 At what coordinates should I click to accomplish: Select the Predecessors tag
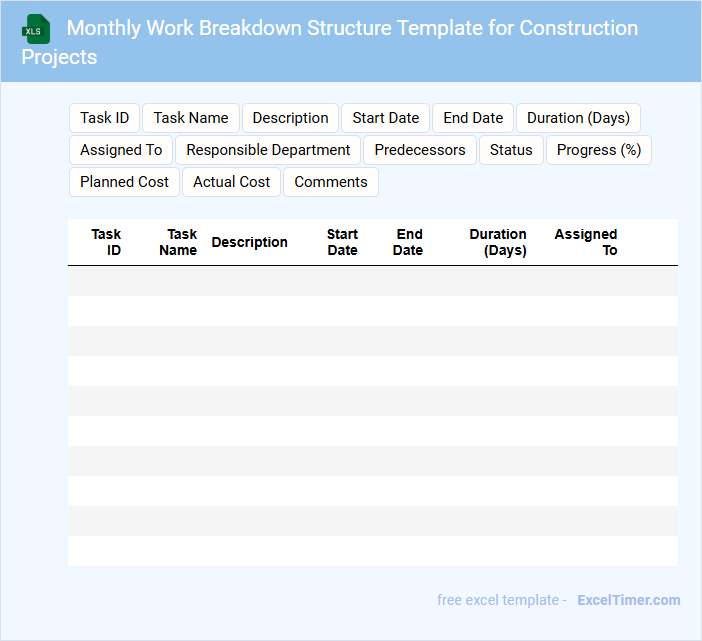(420, 150)
